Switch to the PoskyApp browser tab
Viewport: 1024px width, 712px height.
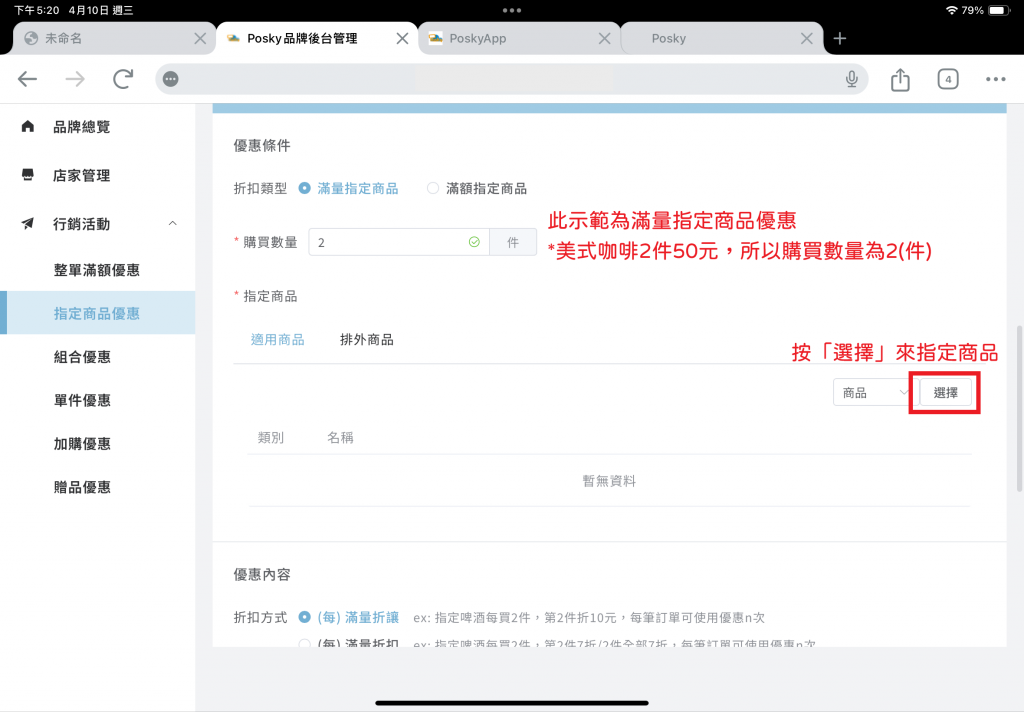click(x=519, y=39)
